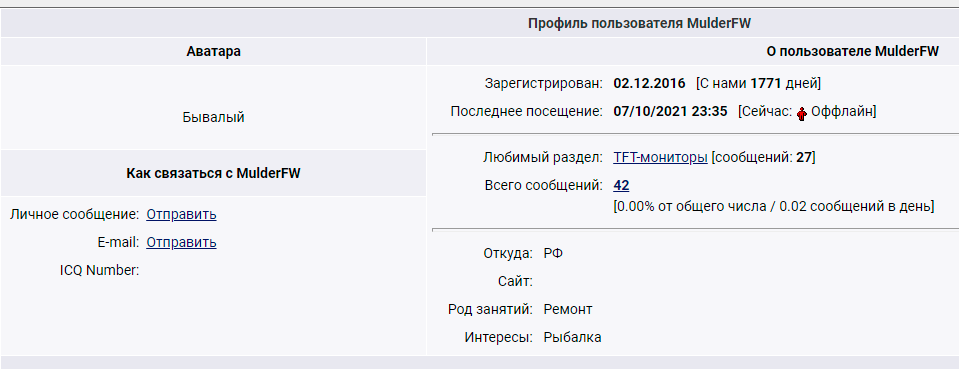Open the E-mail Отправить link
This screenshot has width=959, height=369.
pyautogui.click(x=181, y=242)
